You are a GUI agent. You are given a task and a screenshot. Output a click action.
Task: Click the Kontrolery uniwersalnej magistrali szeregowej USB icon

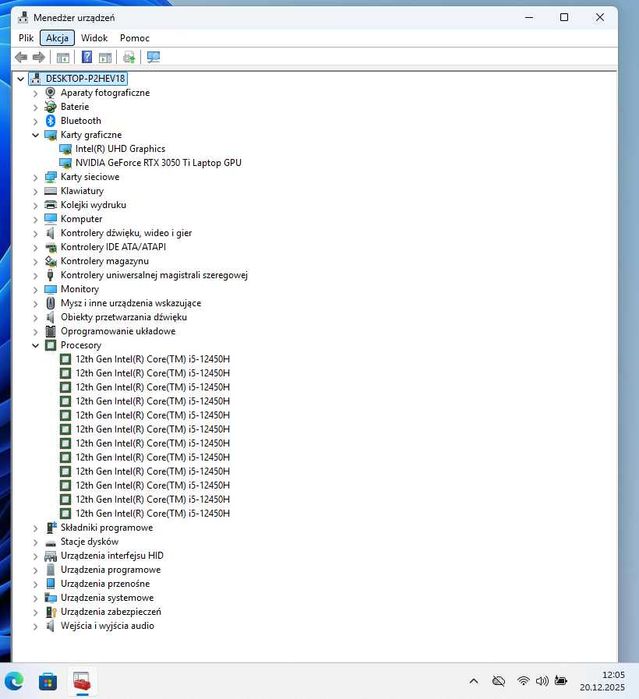(x=50, y=275)
